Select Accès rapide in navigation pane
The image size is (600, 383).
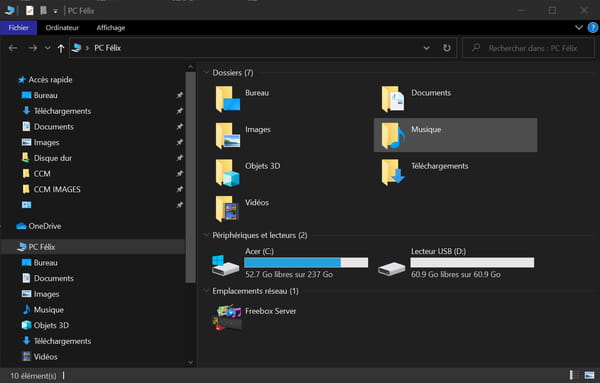click(50, 80)
